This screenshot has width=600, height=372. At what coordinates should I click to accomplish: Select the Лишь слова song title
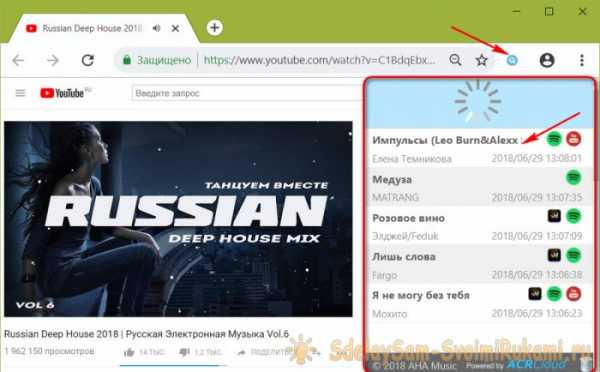pyautogui.click(x=404, y=257)
